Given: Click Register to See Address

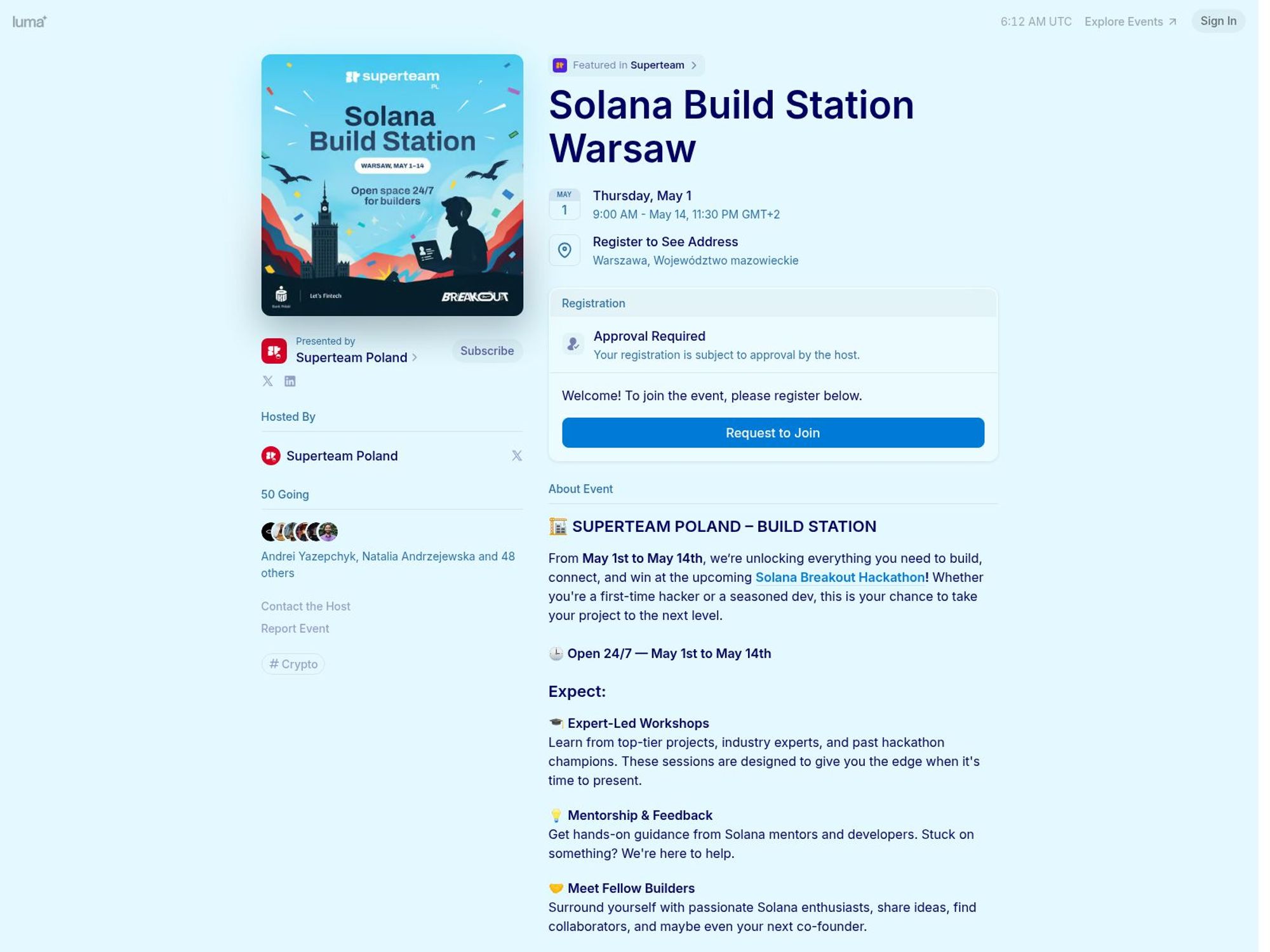Looking at the screenshot, I should pos(665,242).
